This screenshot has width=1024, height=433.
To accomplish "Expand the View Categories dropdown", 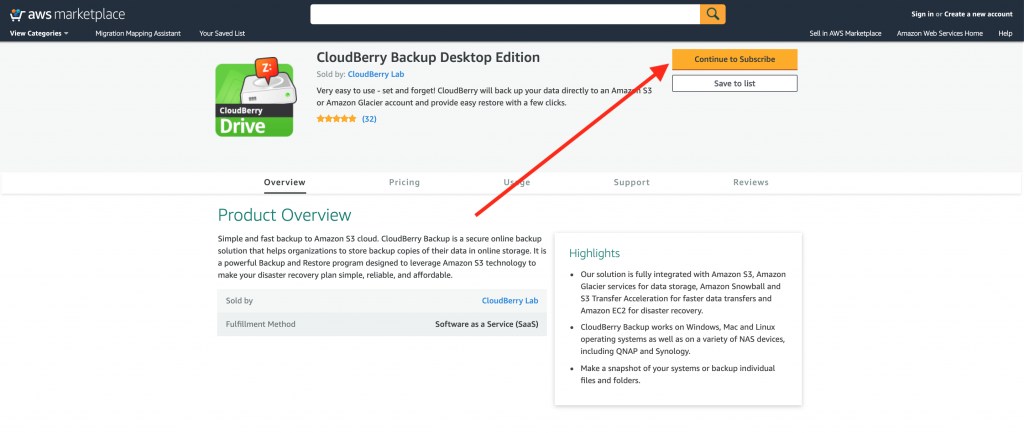I will pos(39,33).
